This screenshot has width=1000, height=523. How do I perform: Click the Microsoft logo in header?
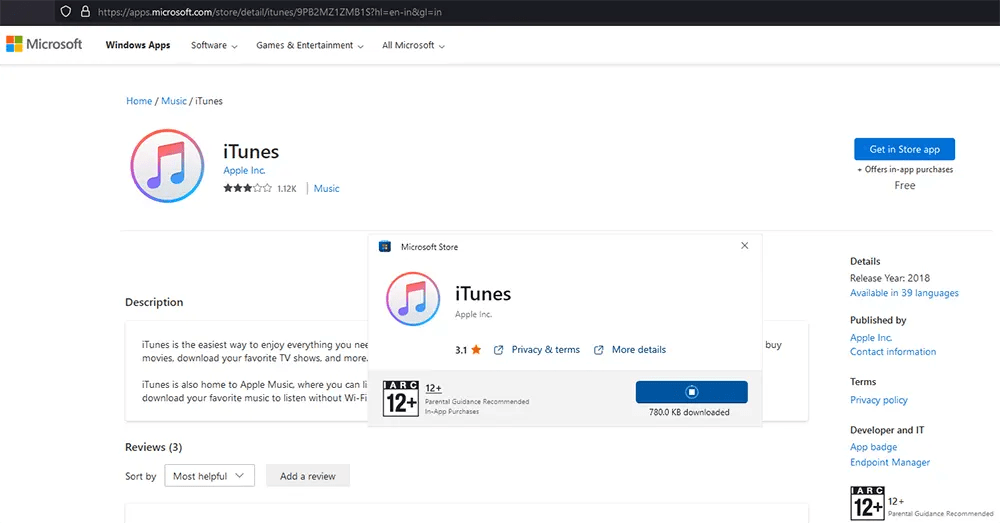click(44, 44)
